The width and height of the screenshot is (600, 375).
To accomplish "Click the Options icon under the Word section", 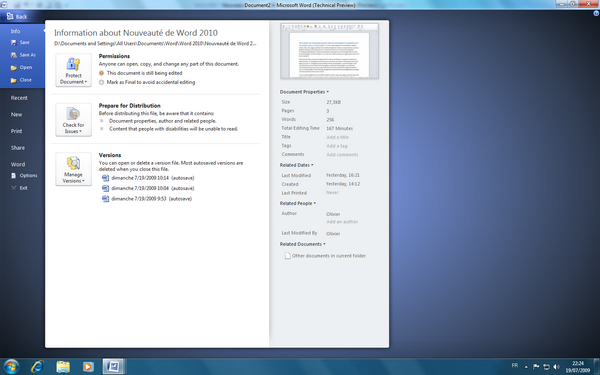I will (14, 176).
